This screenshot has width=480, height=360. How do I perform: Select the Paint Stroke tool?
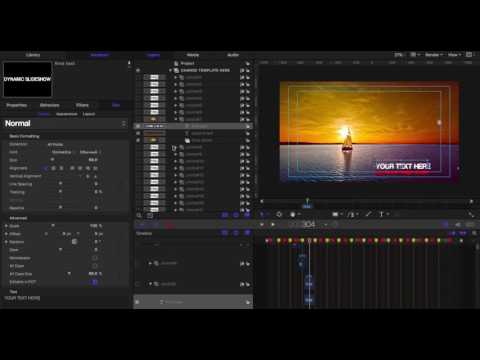(368, 214)
